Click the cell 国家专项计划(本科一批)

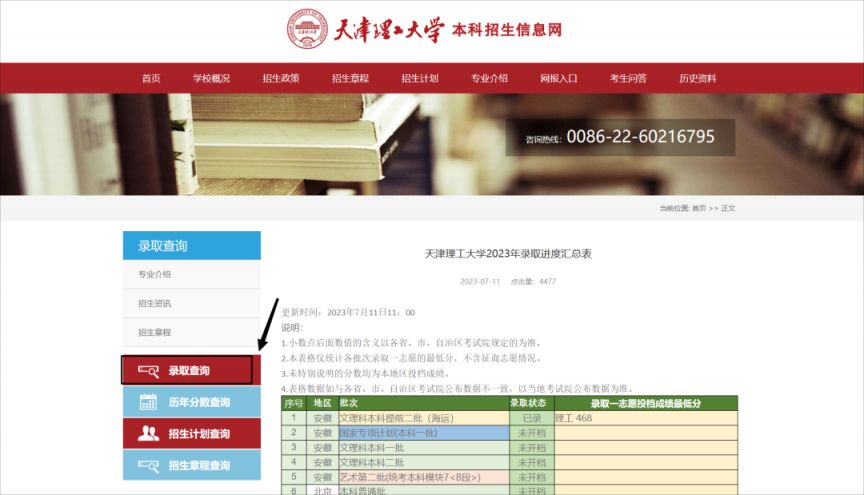tap(423, 433)
